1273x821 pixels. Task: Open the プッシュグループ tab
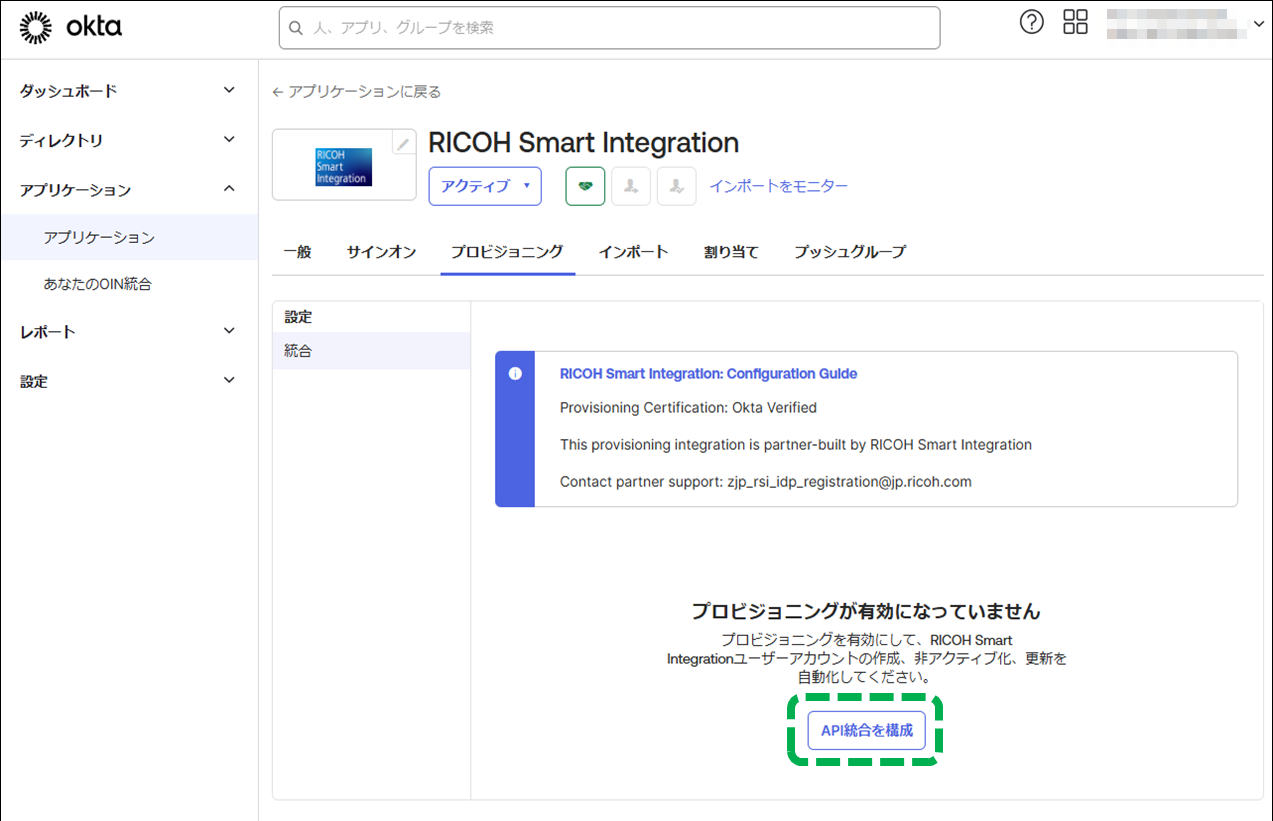pyautogui.click(x=850, y=252)
